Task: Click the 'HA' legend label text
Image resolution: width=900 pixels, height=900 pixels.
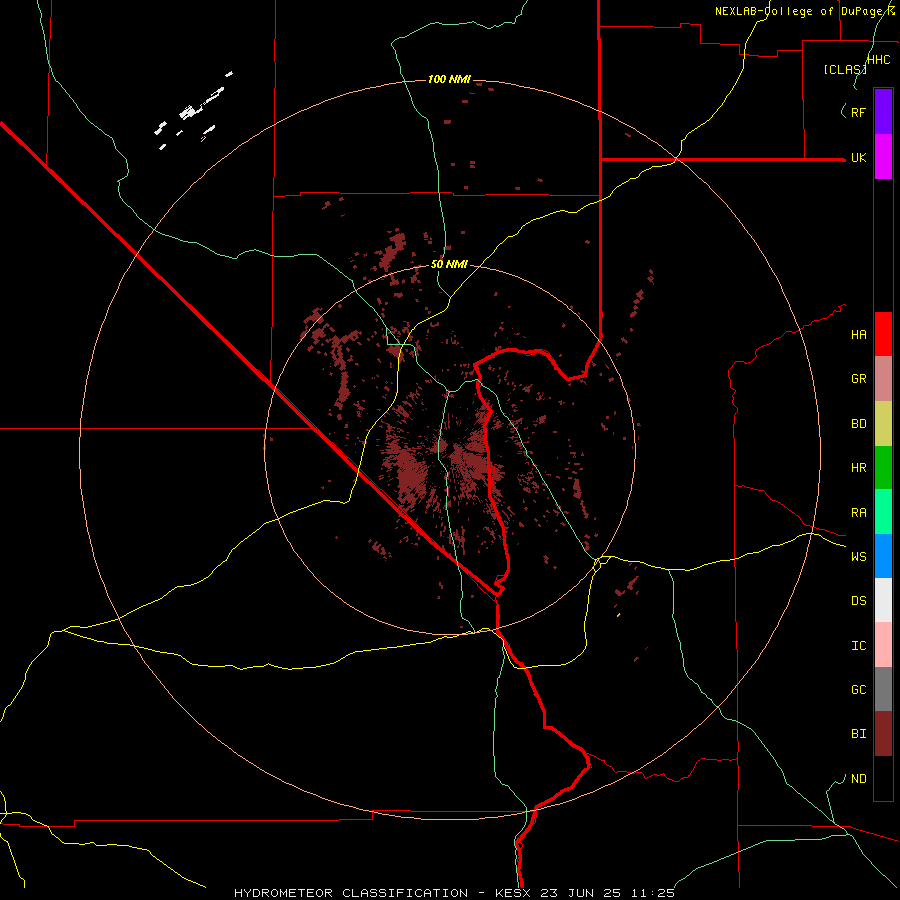Action: (858, 335)
